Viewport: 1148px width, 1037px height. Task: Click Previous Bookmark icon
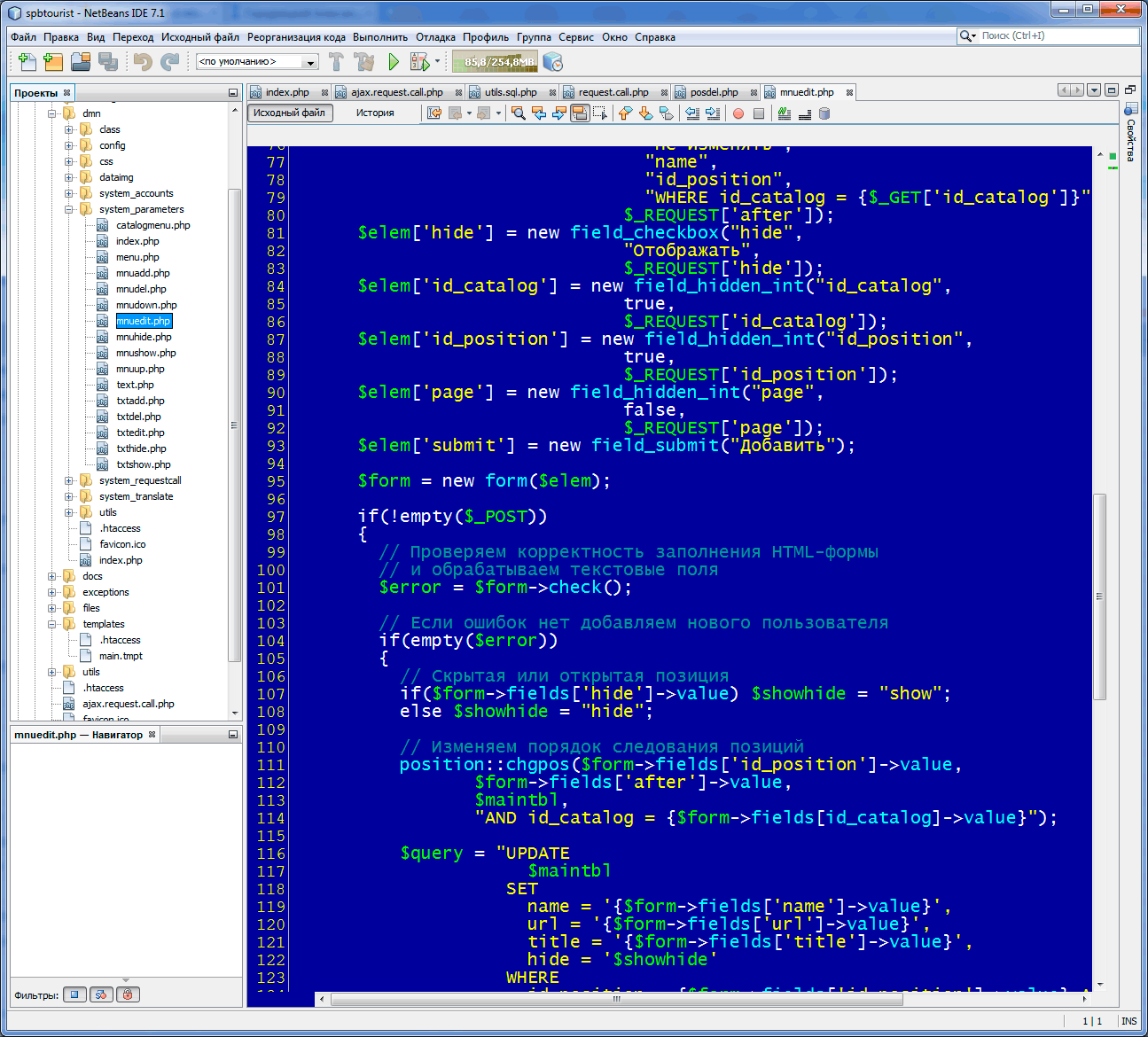tap(625, 113)
